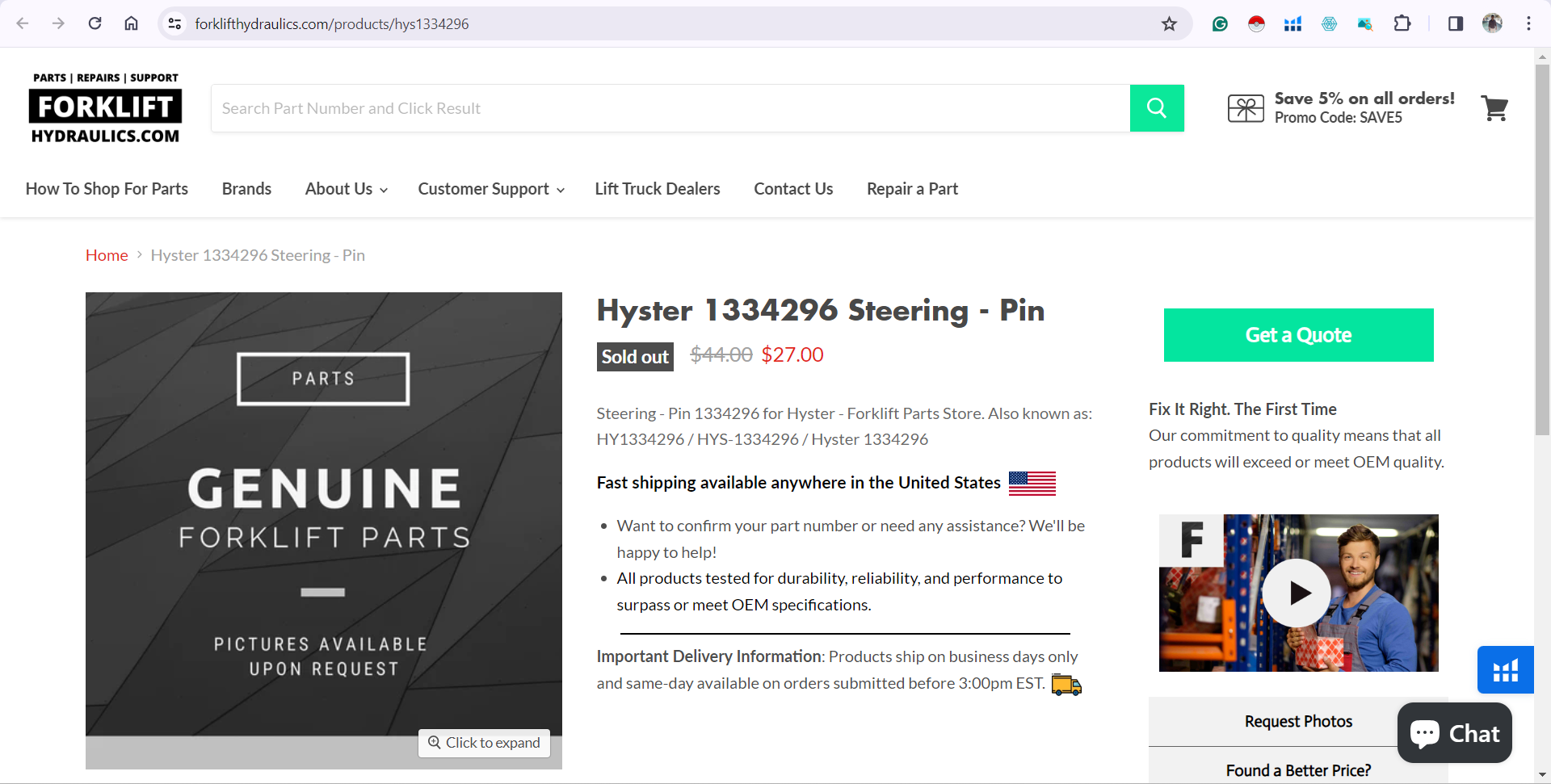Click the gift promo icon
The height and width of the screenshot is (784, 1551).
1246,108
